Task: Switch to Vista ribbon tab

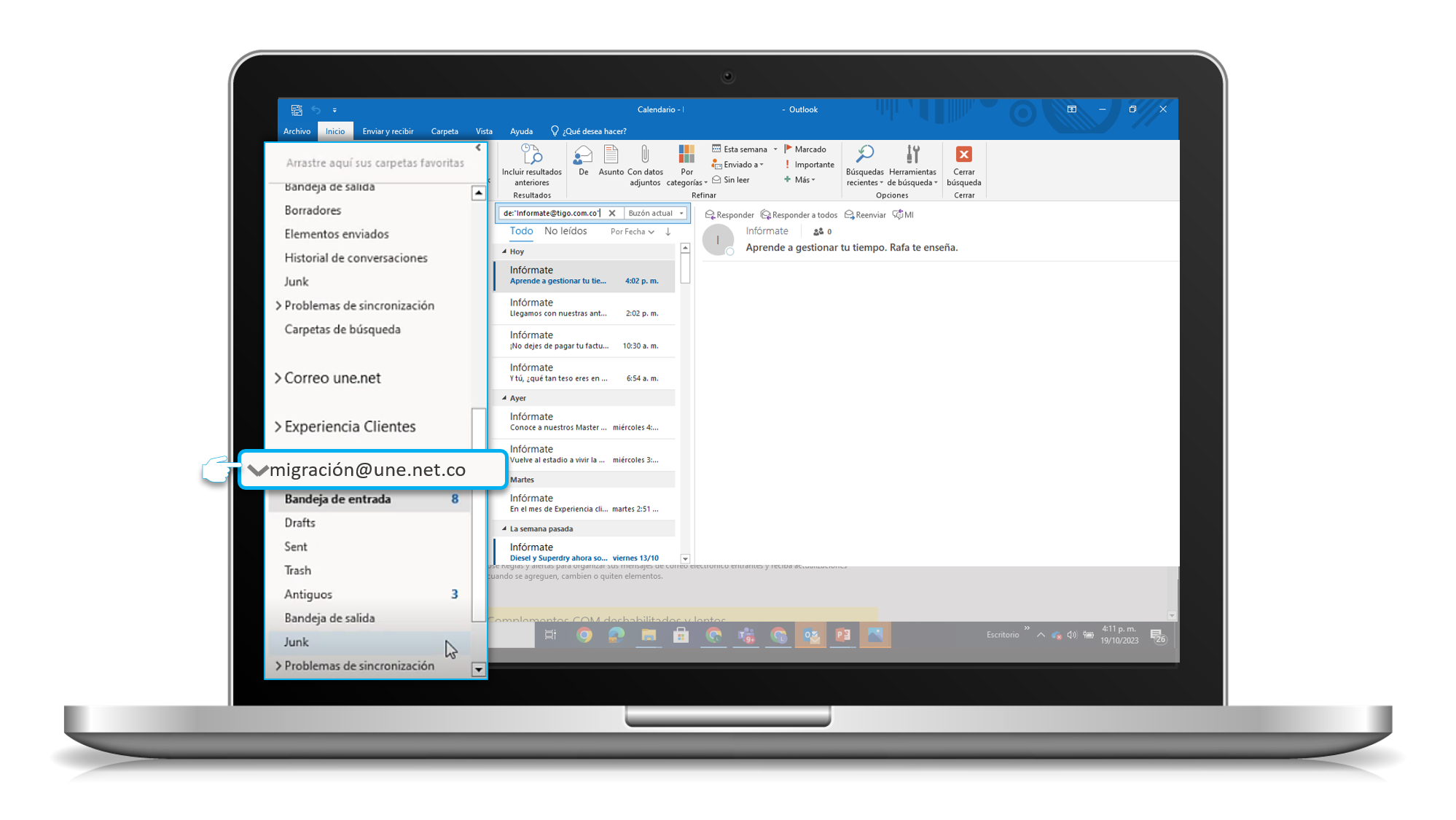Action: [x=484, y=131]
